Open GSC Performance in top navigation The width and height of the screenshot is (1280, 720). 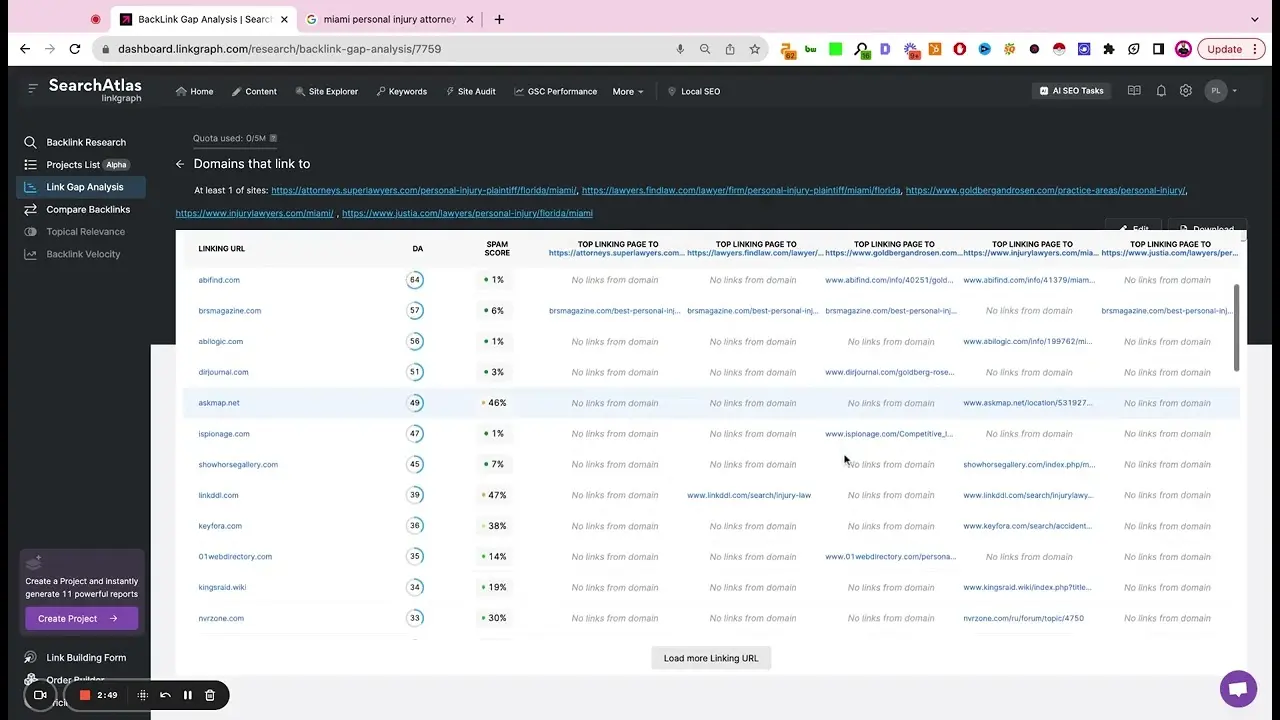click(x=555, y=91)
